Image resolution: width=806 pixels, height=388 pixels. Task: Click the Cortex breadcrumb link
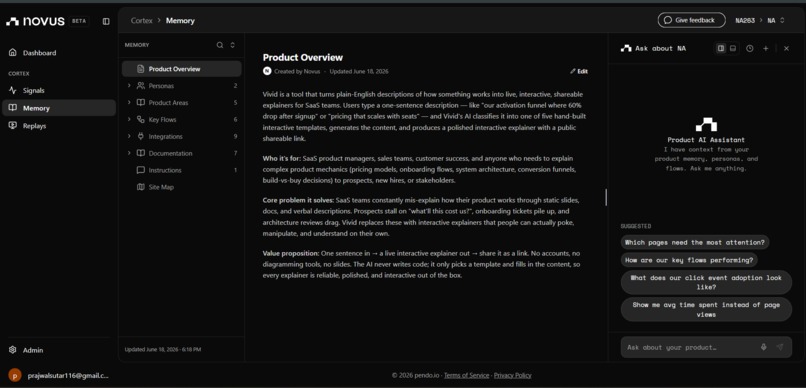[x=141, y=21]
